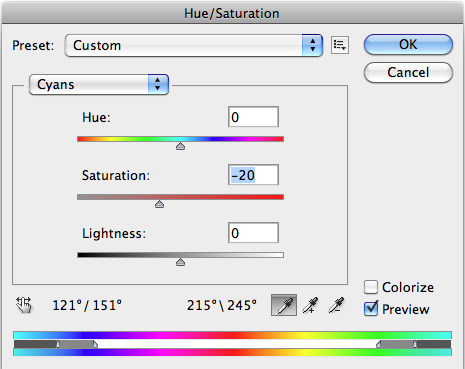Open the Preset dropdown showing Custom
This screenshot has width=465, height=369.
[194, 45]
